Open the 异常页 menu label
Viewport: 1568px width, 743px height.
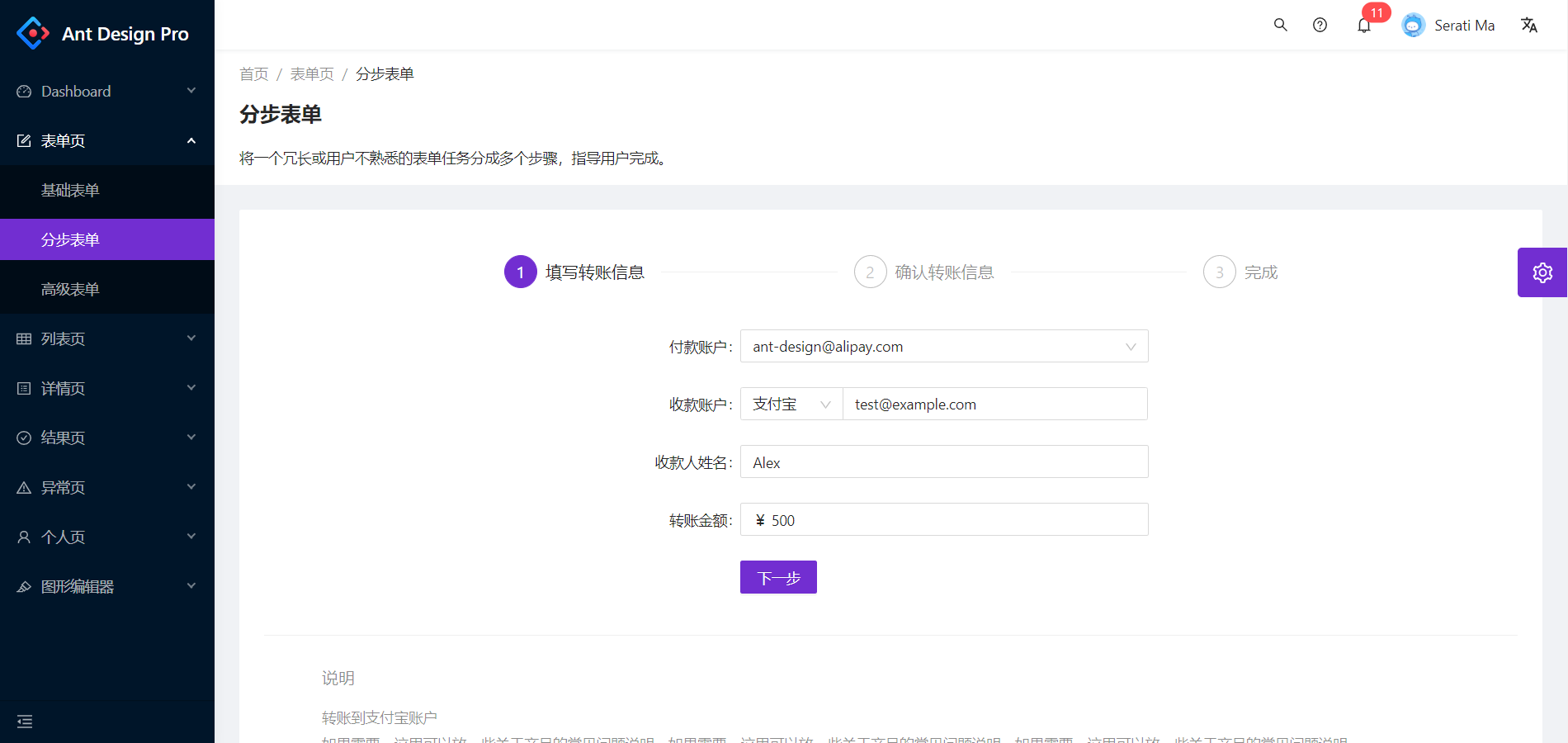coord(63,488)
